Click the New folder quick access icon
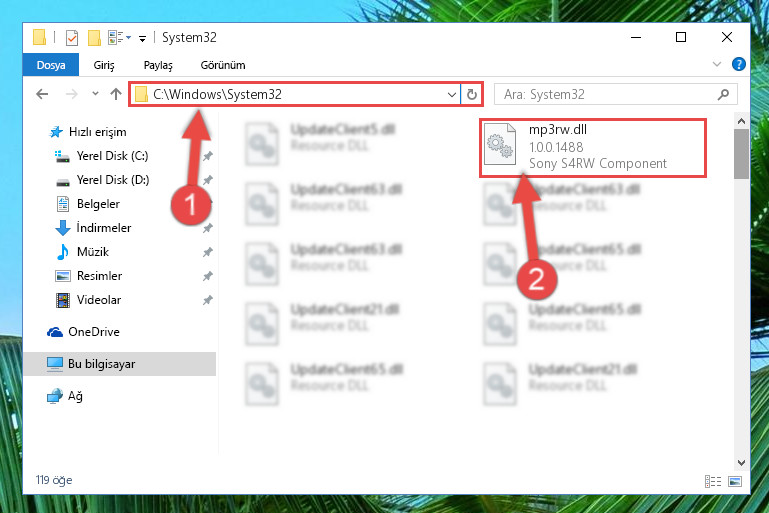769x513 pixels. (94, 37)
